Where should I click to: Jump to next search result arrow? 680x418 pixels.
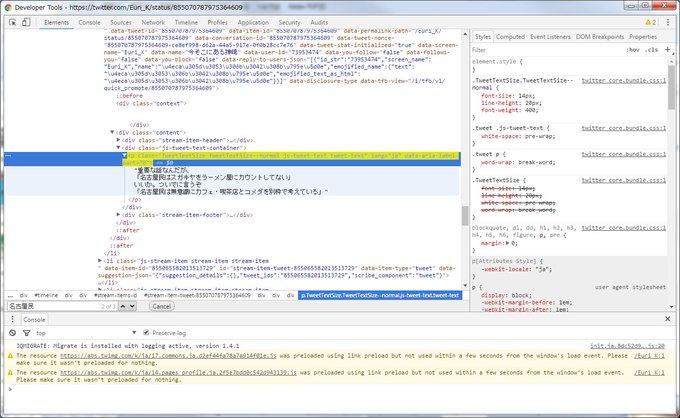tap(132, 306)
